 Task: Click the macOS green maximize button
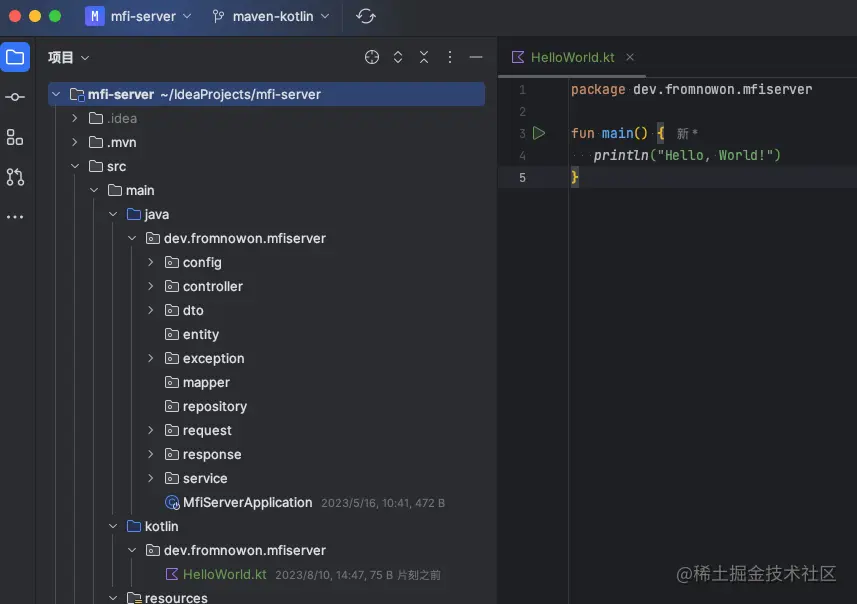(55, 16)
